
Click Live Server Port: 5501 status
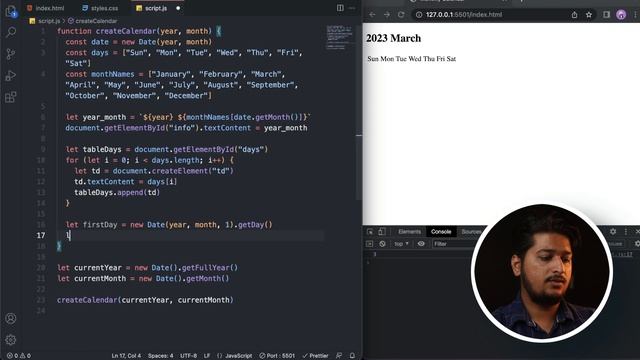point(277,356)
